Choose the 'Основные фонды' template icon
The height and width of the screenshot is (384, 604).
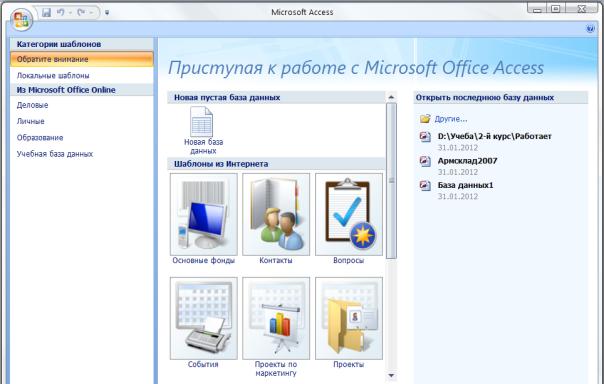(x=204, y=214)
